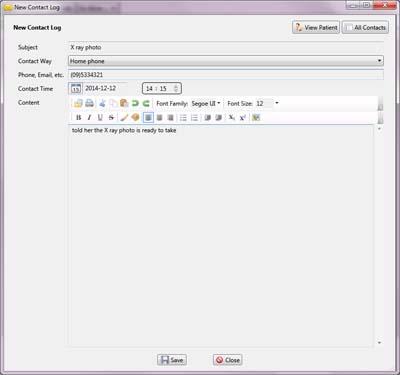
Task: Click the Cut scissors icon
Action: (x=102, y=104)
